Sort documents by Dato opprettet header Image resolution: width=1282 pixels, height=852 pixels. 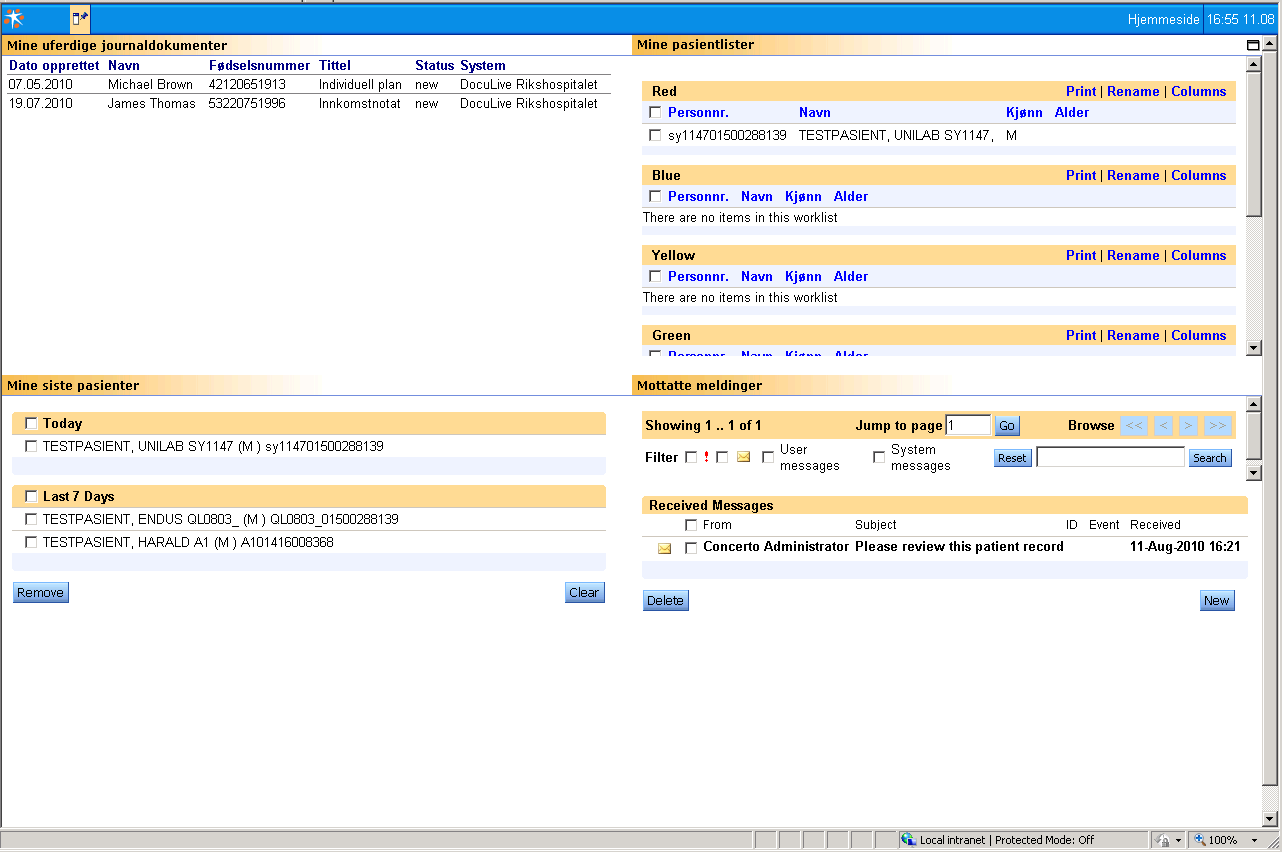click(x=54, y=65)
